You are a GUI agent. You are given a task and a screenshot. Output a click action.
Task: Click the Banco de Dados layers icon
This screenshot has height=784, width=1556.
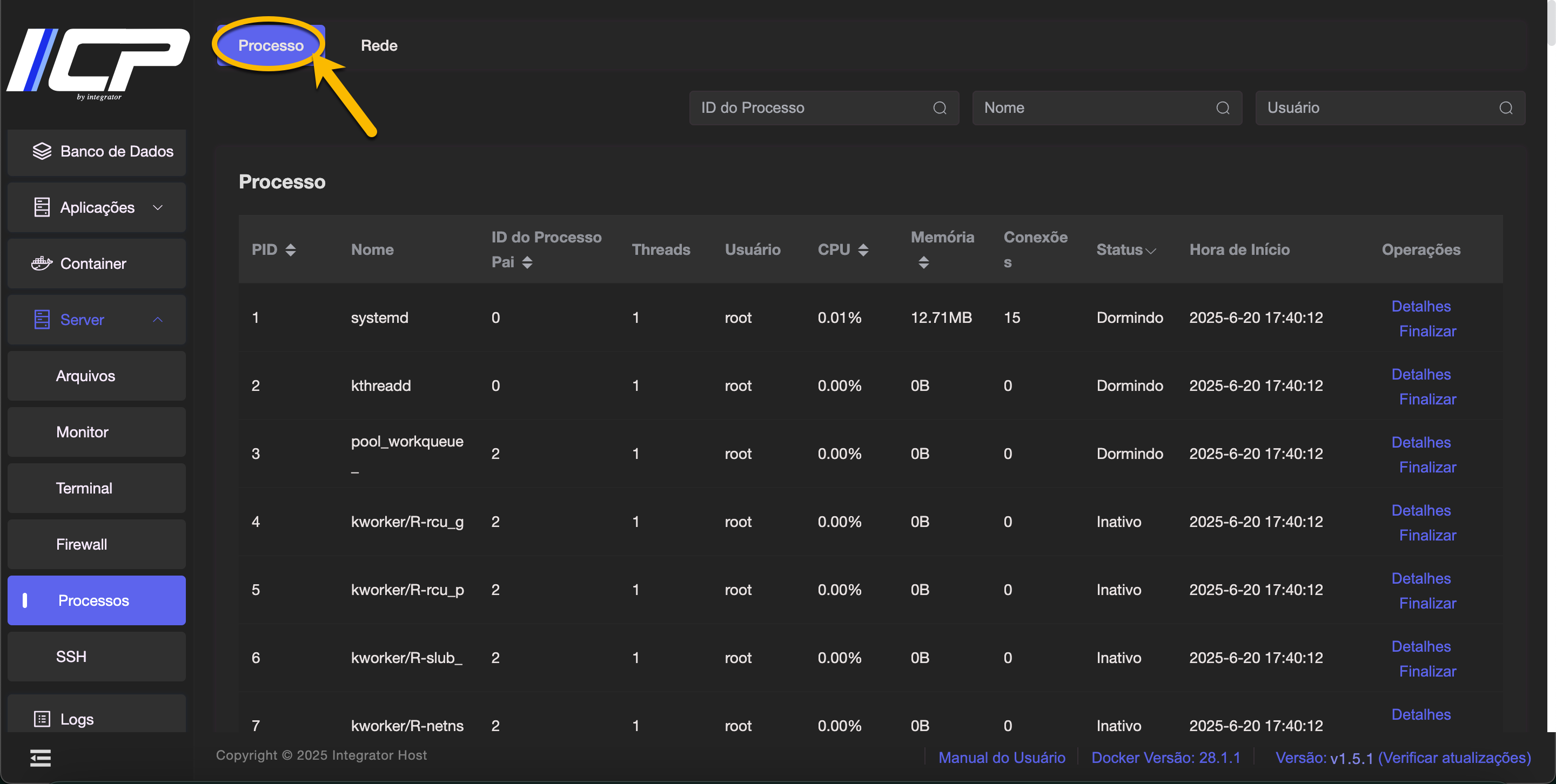point(42,152)
